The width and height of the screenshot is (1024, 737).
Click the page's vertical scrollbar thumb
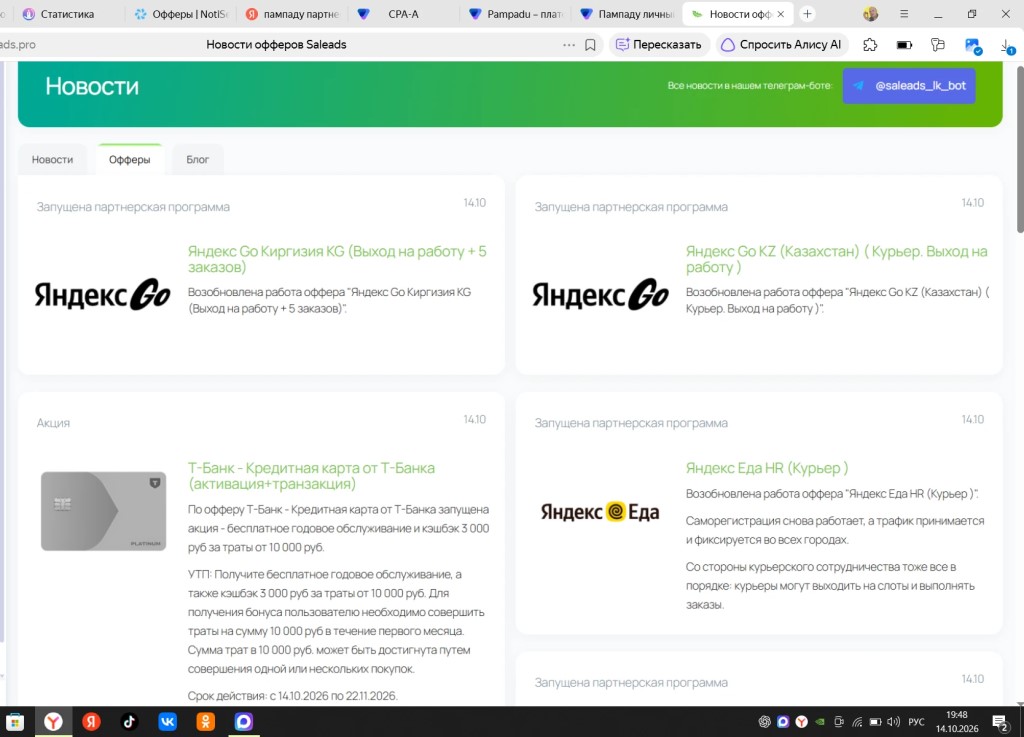coord(1019,147)
